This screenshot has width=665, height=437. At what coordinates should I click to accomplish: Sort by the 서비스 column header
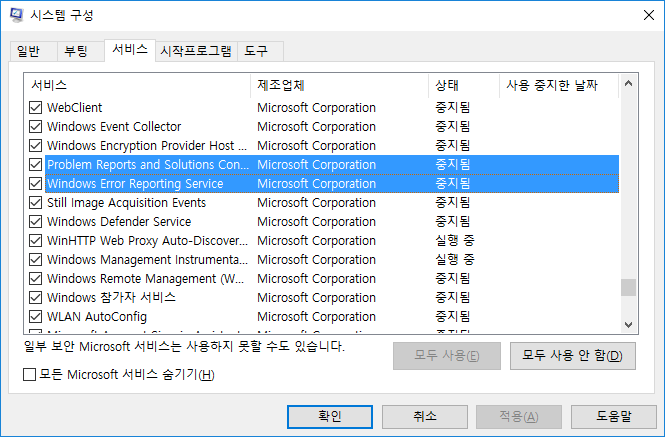point(137,86)
